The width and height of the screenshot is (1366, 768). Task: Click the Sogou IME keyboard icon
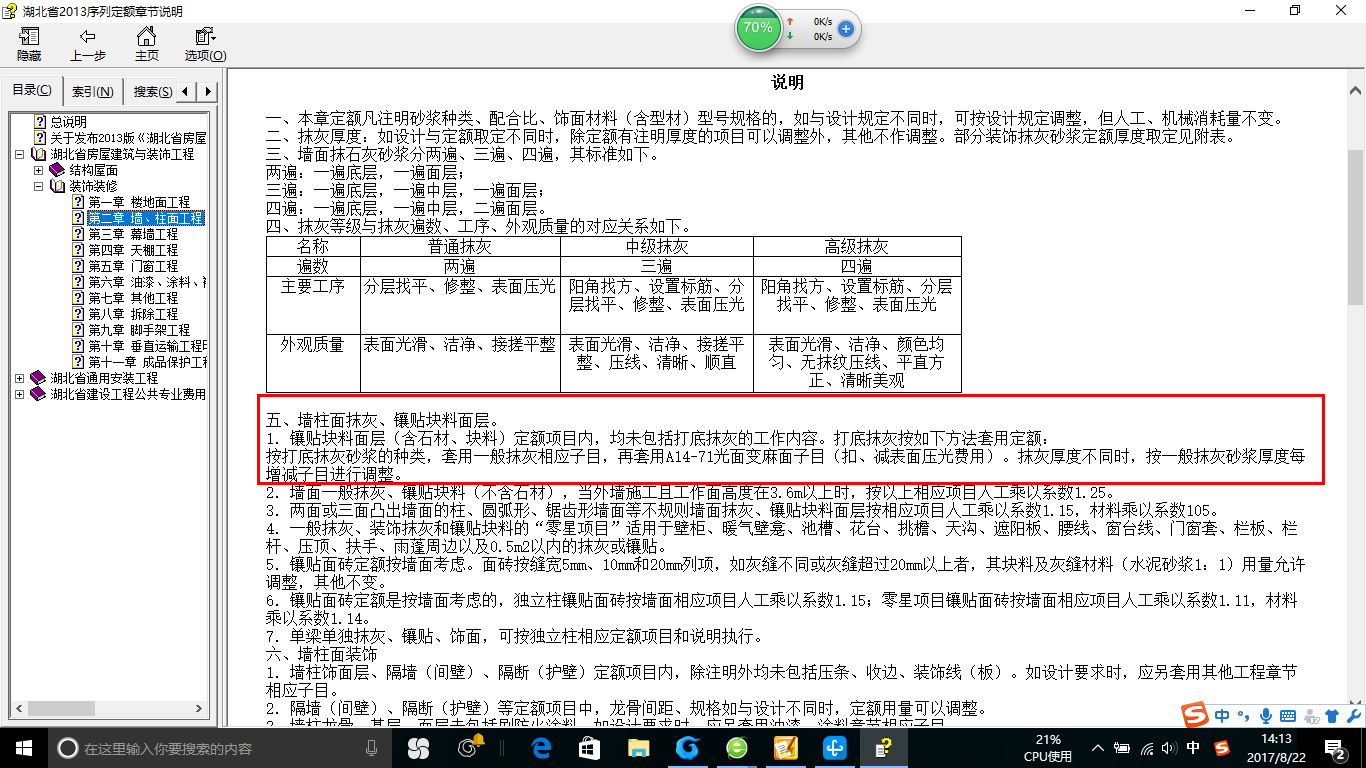[1288, 715]
